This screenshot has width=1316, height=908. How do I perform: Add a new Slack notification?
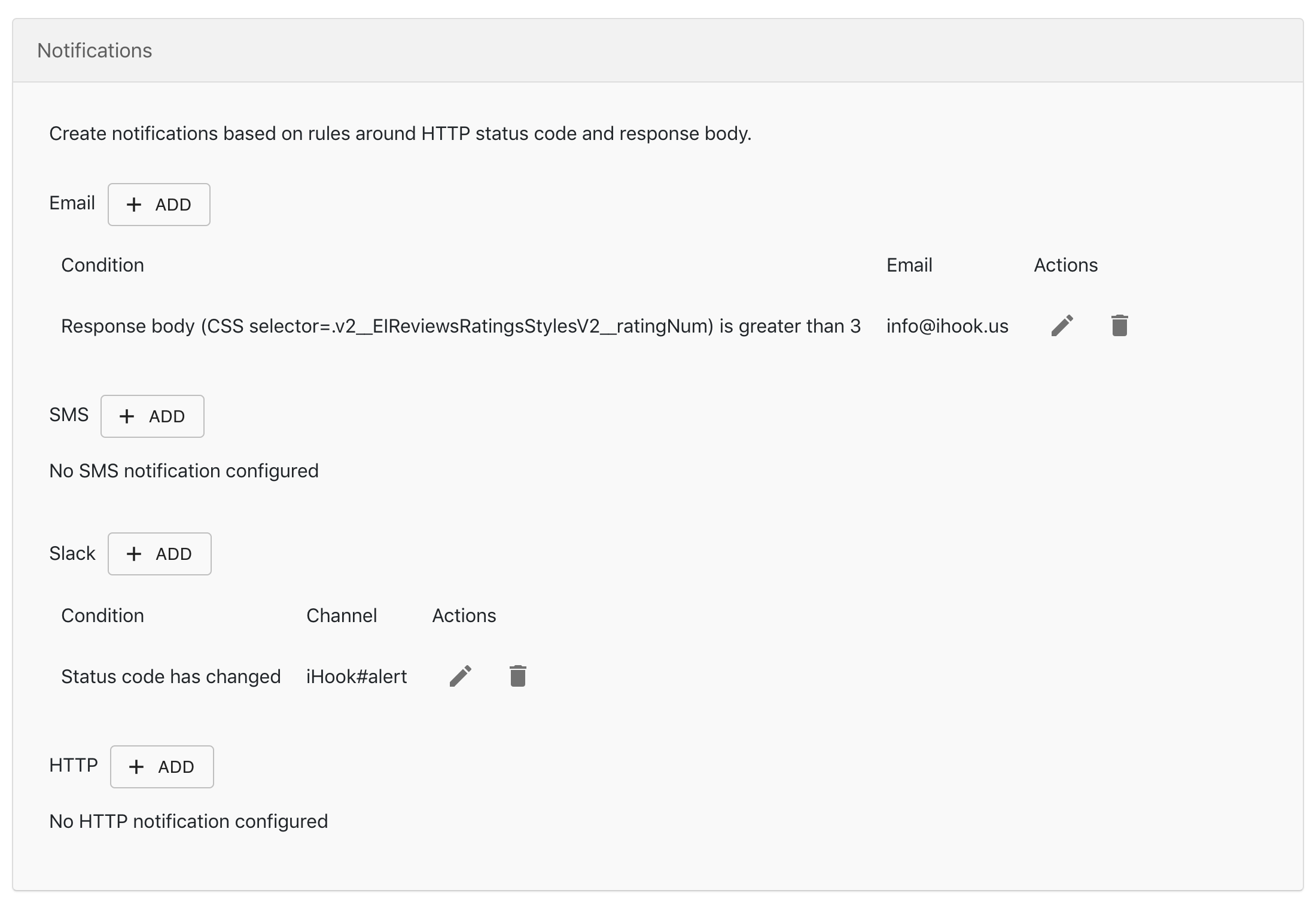pyautogui.click(x=160, y=554)
